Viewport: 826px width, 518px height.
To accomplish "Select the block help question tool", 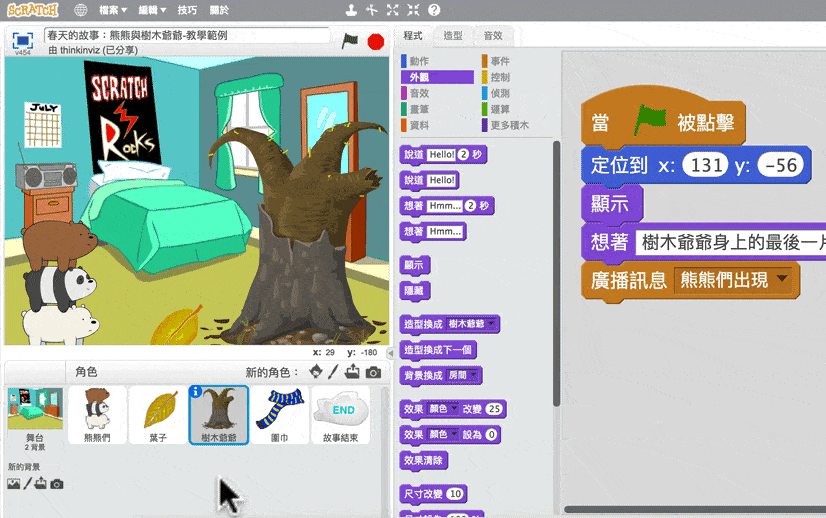I will (x=434, y=10).
